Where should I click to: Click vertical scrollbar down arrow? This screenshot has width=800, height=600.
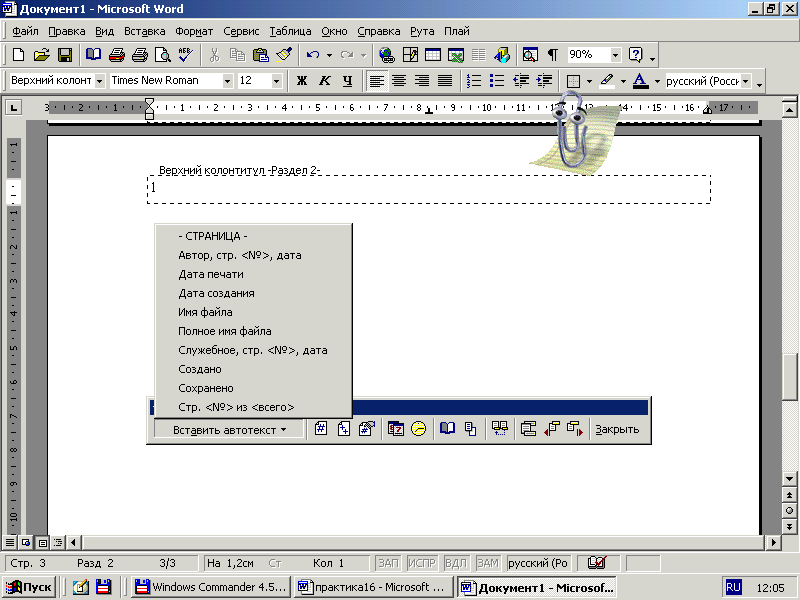[789, 479]
